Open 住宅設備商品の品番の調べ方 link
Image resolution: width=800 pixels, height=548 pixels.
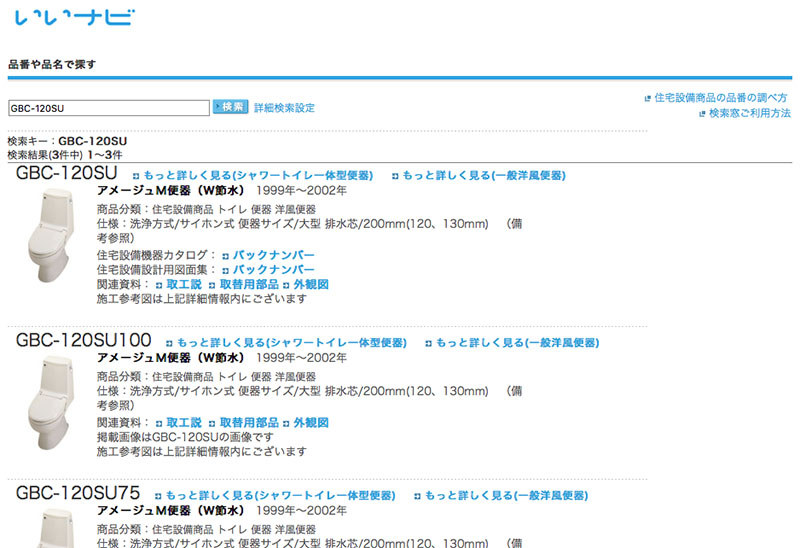[x=720, y=97]
